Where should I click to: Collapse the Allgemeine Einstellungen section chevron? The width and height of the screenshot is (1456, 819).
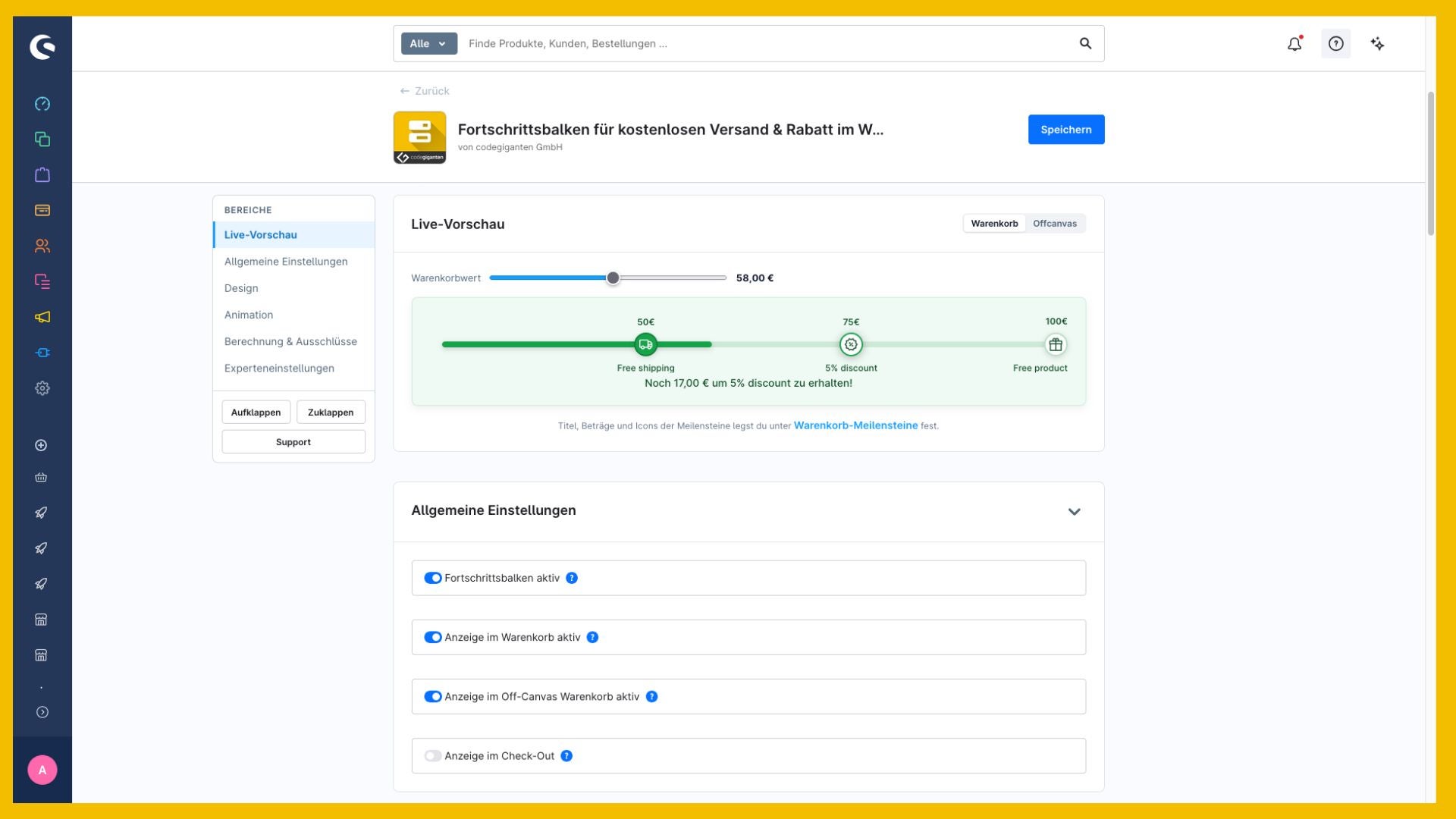[1074, 511]
